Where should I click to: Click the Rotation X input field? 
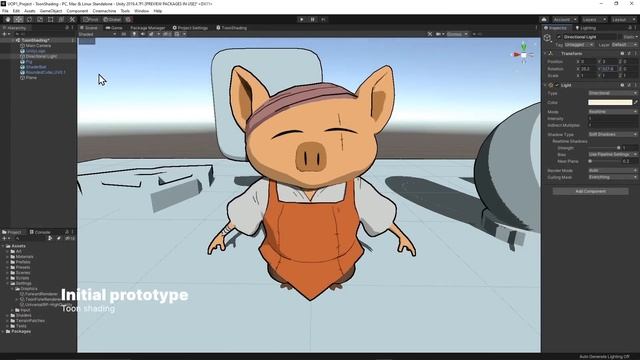pos(587,69)
